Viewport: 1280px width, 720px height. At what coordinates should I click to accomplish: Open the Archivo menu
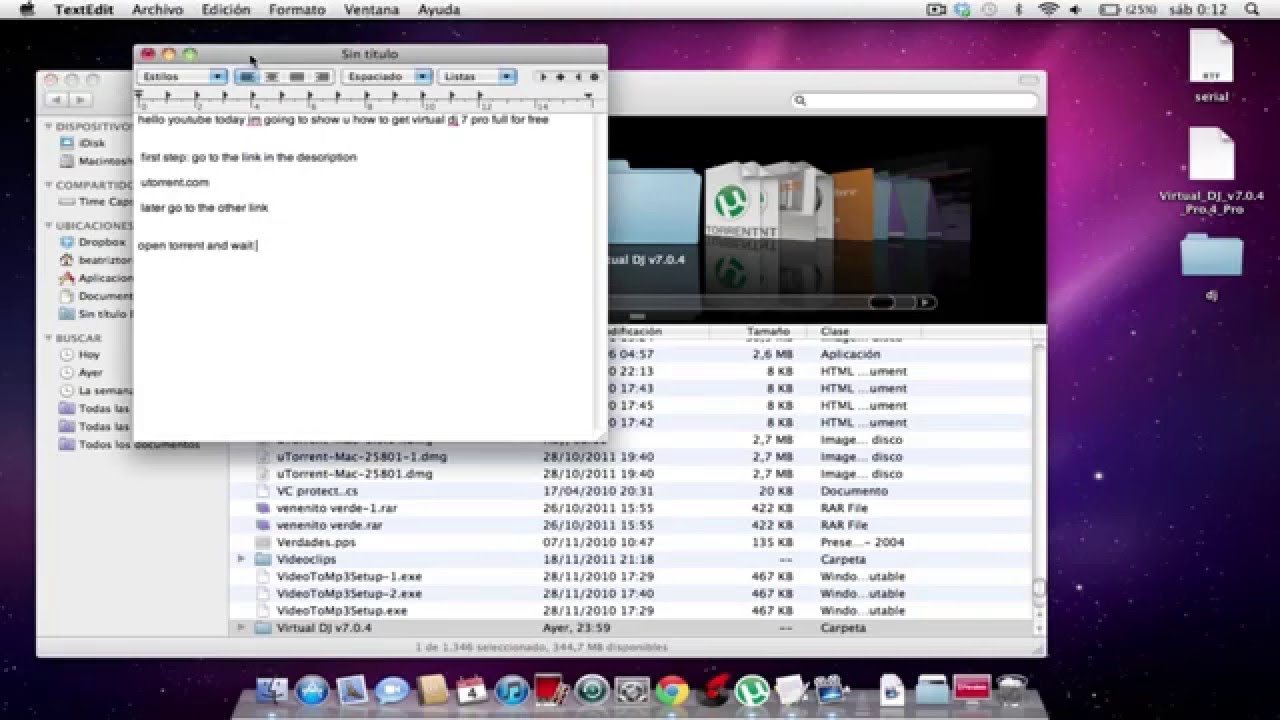[x=157, y=9]
